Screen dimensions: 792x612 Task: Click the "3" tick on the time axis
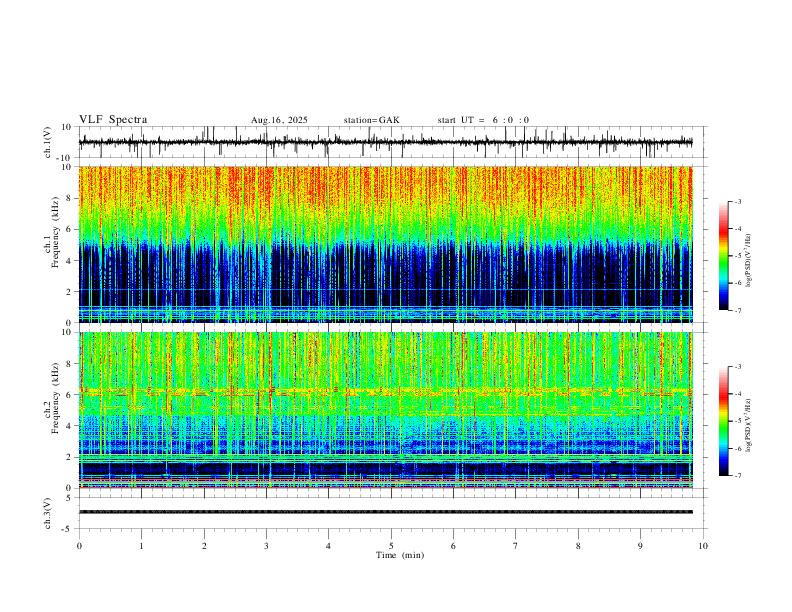pyautogui.click(x=266, y=546)
